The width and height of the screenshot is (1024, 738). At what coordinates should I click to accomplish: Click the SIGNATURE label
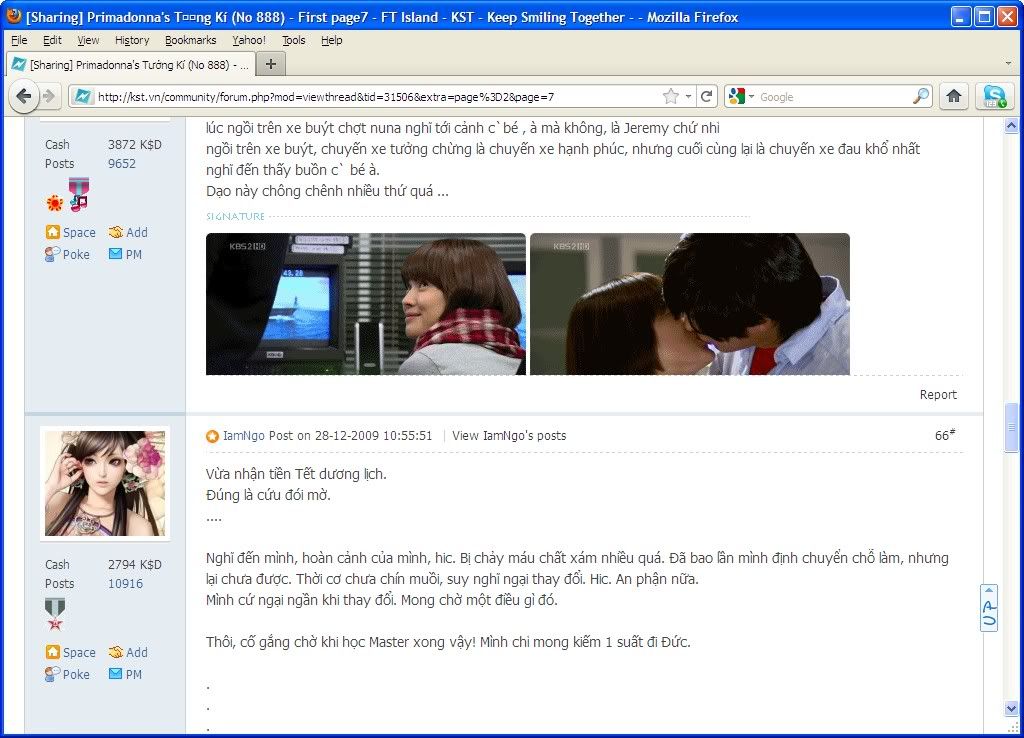[235, 216]
